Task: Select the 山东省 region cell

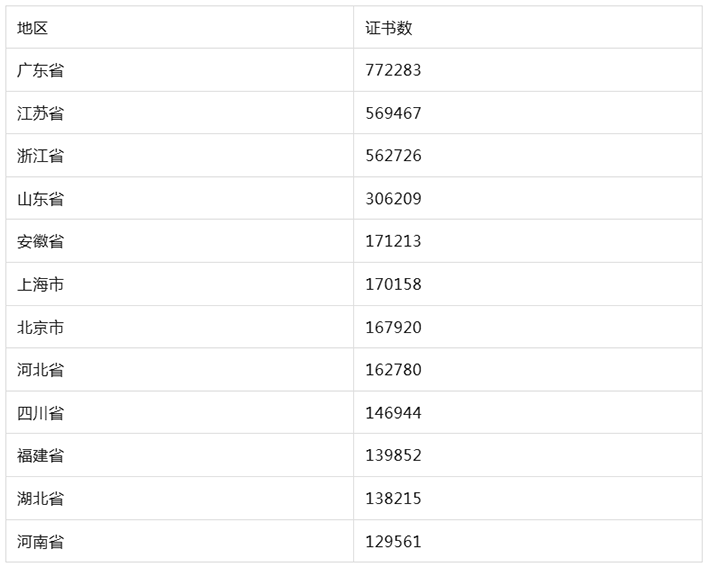Action: [41, 199]
